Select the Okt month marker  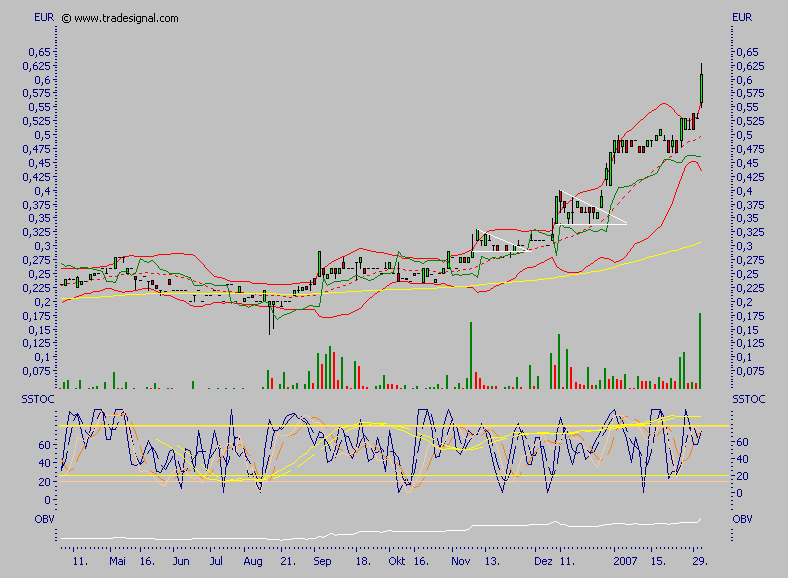(398, 563)
